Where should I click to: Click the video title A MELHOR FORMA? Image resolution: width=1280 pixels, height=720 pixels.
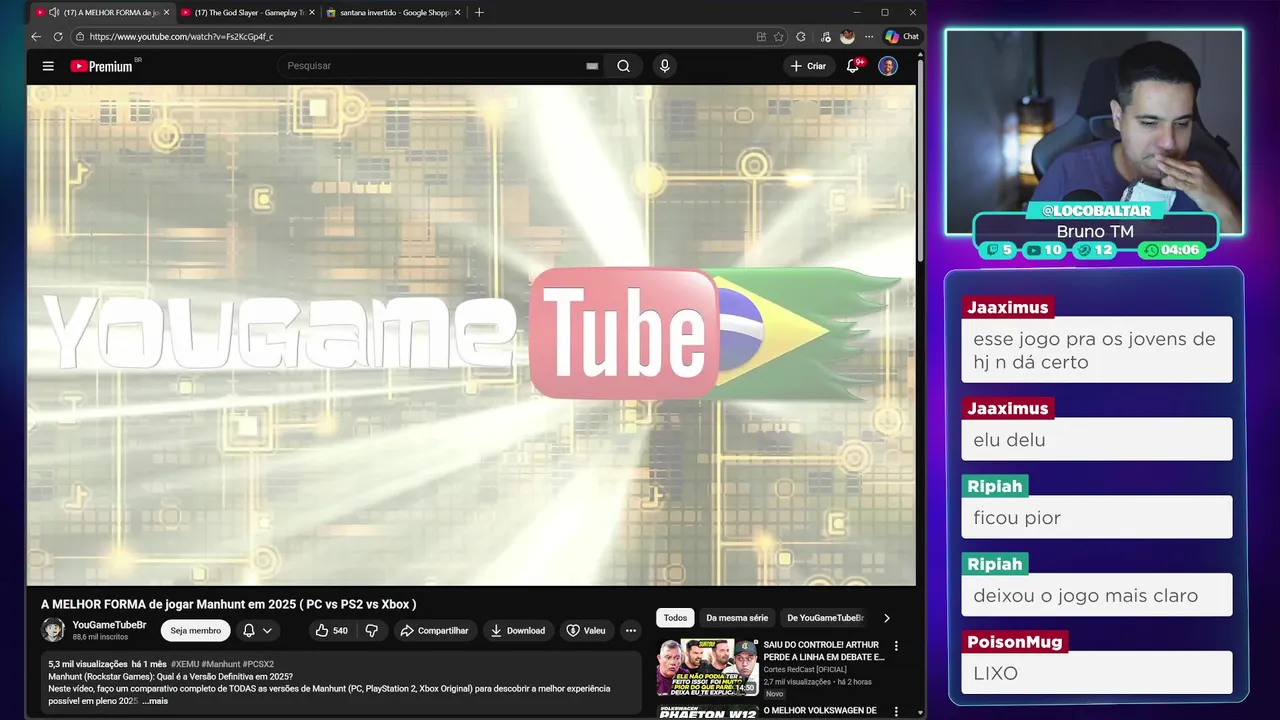pyautogui.click(x=228, y=604)
